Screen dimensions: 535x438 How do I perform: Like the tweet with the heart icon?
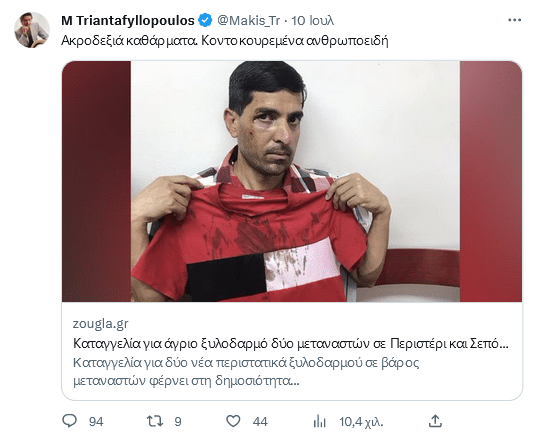(x=233, y=421)
